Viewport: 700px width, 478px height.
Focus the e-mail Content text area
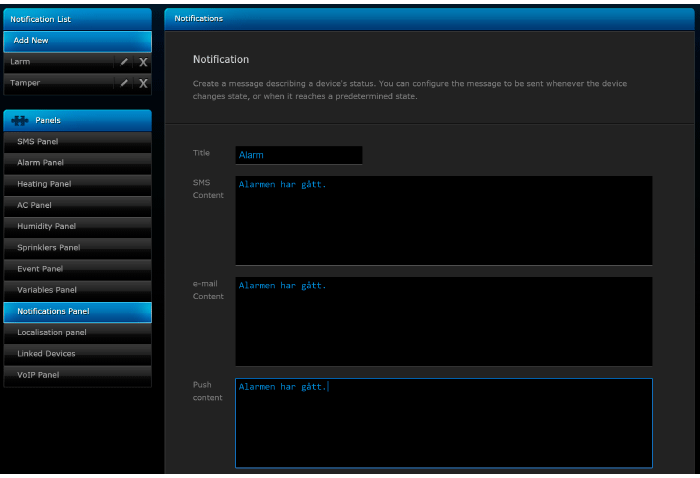443,321
